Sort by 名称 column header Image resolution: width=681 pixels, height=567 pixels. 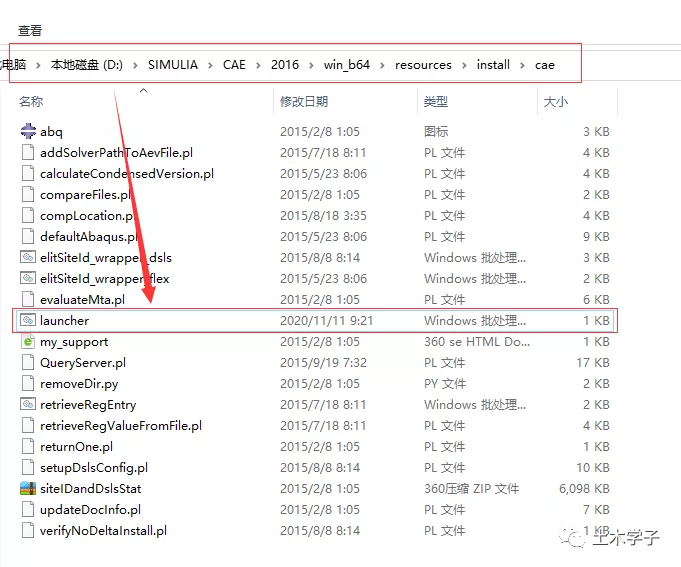31,102
